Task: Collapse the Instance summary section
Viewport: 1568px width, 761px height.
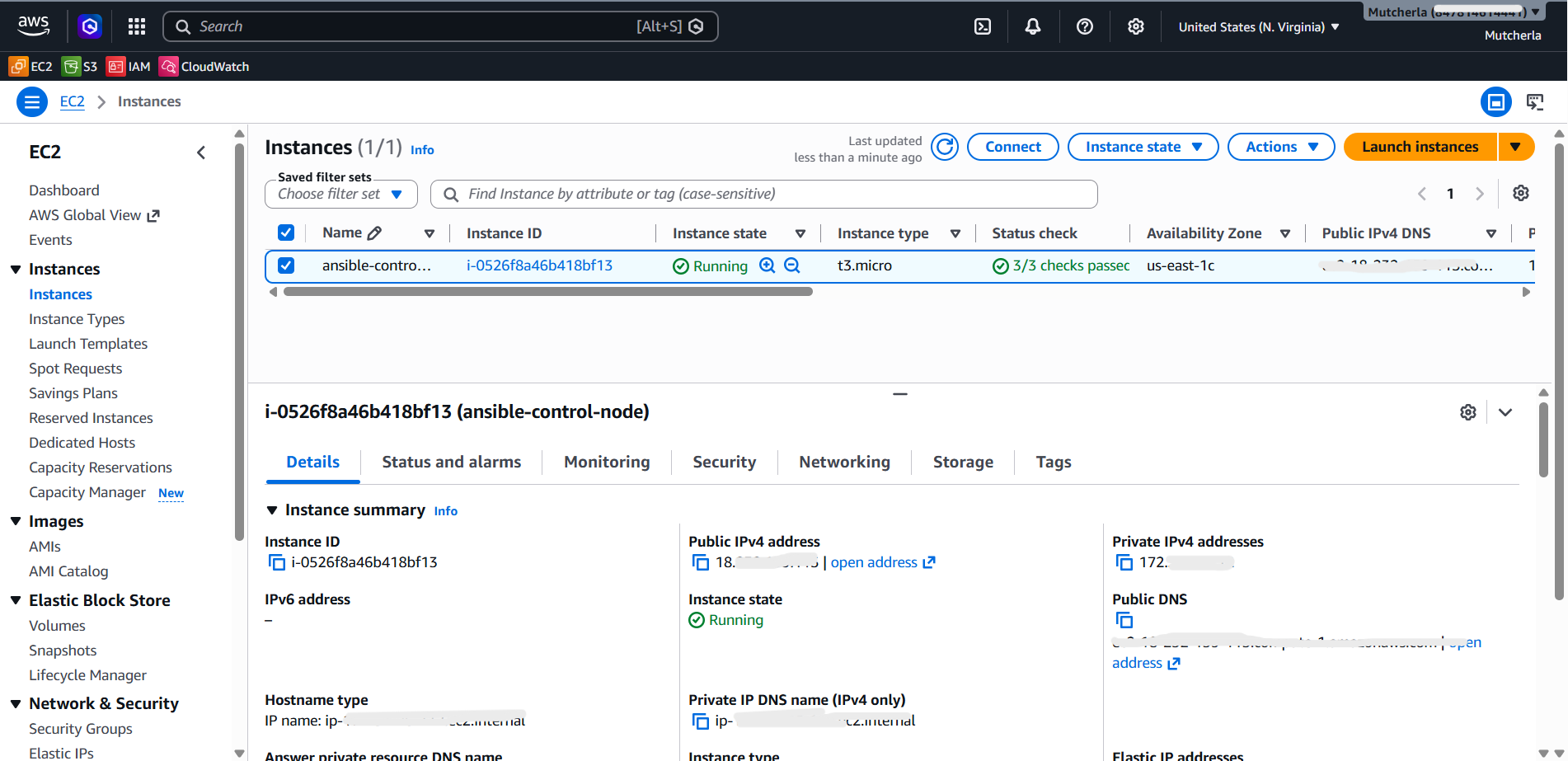Action: pyautogui.click(x=272, y=510)
